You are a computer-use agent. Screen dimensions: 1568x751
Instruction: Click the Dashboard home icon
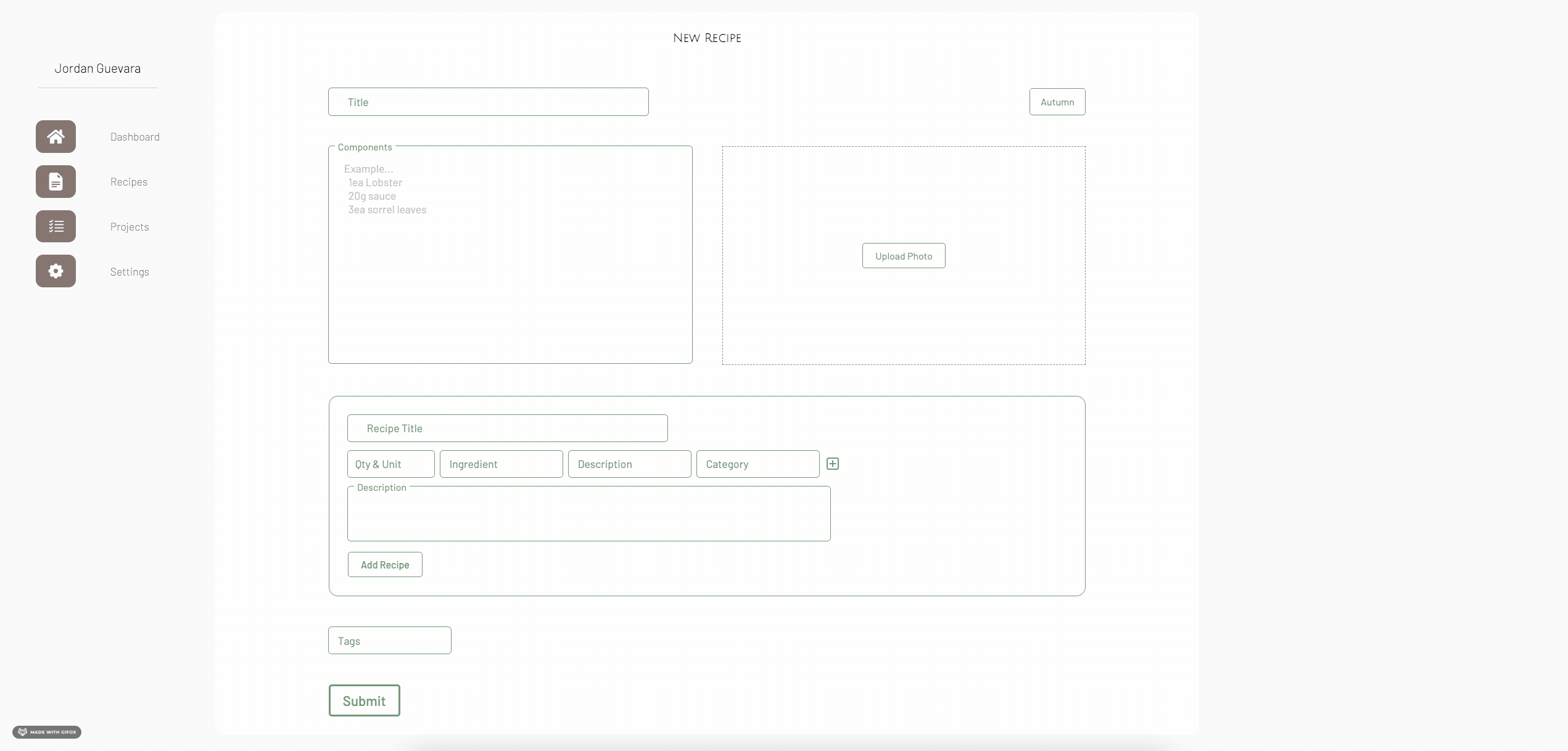coord(56,136)
